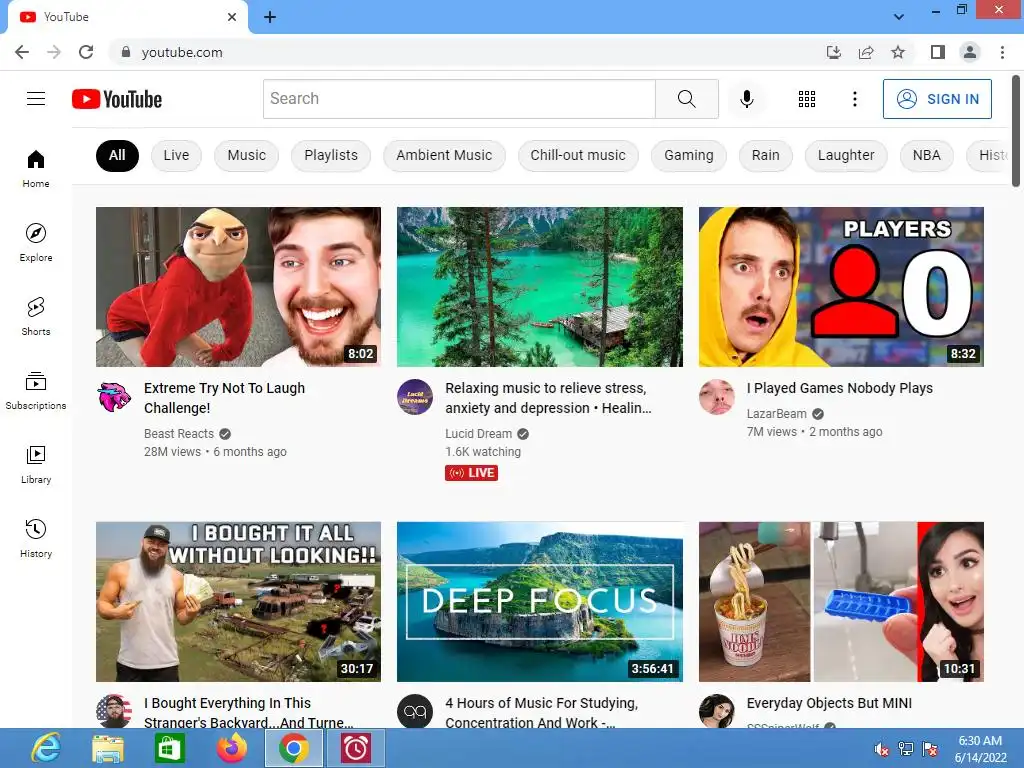Open Lucid Dream channel avatar

click(x=415, y=396)
